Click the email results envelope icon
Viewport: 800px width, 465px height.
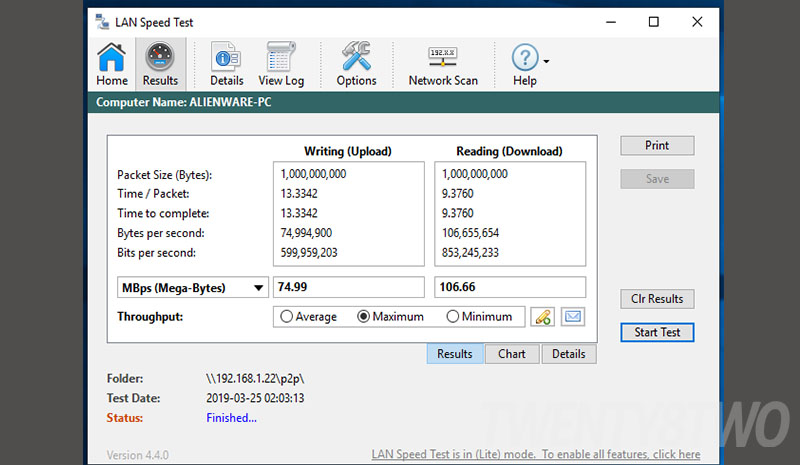tap(572, 317)
